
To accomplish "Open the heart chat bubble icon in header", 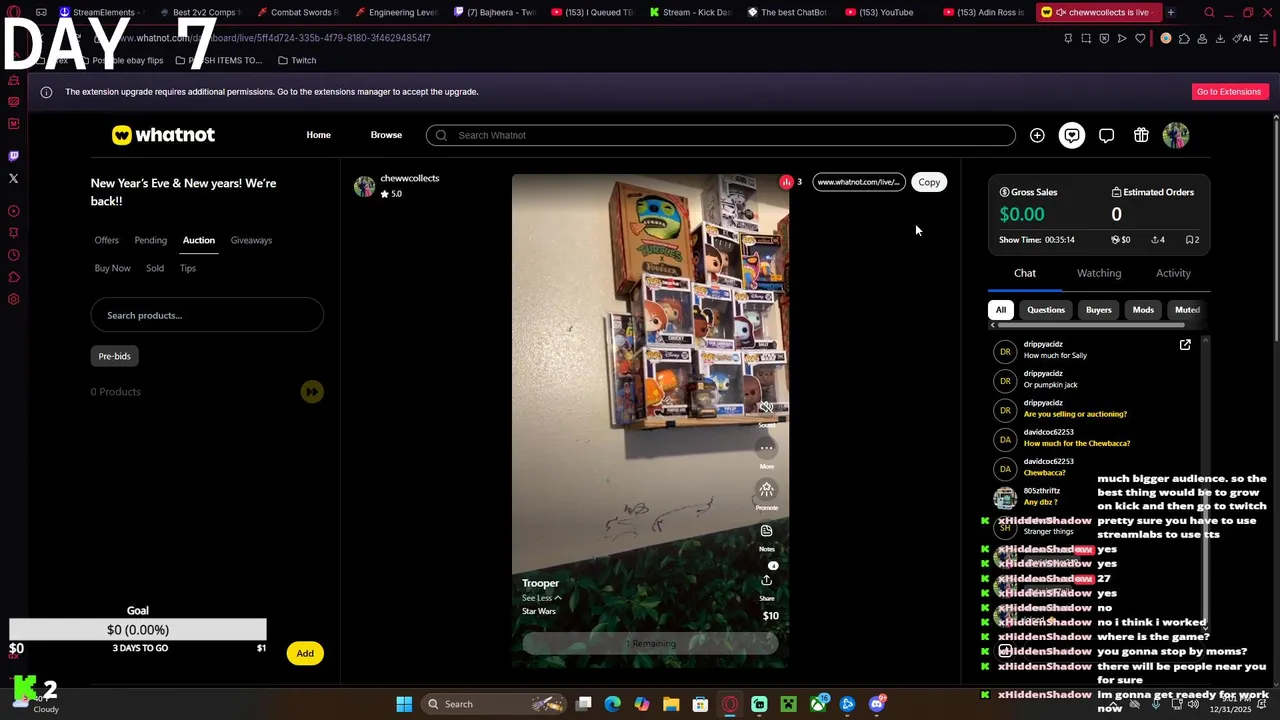I will (1072, 135).
